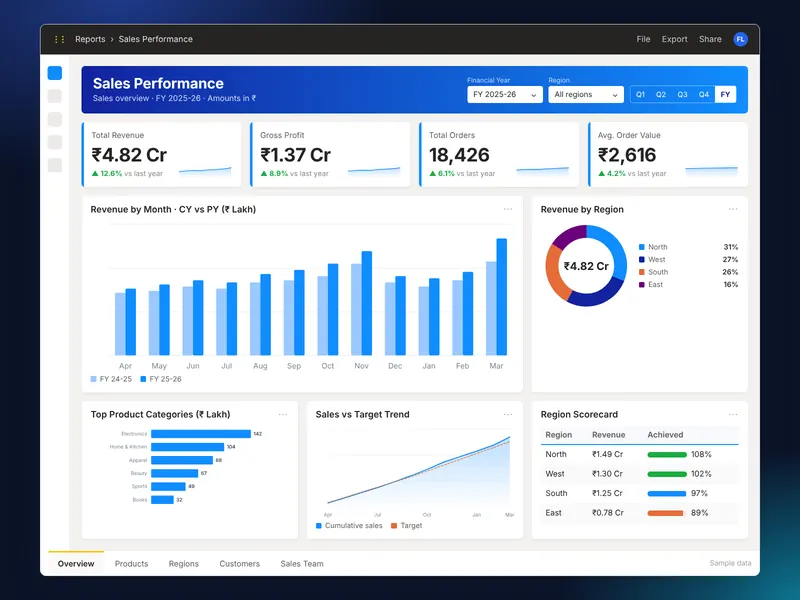Click the tall March FY 25-26 bar

502,297
